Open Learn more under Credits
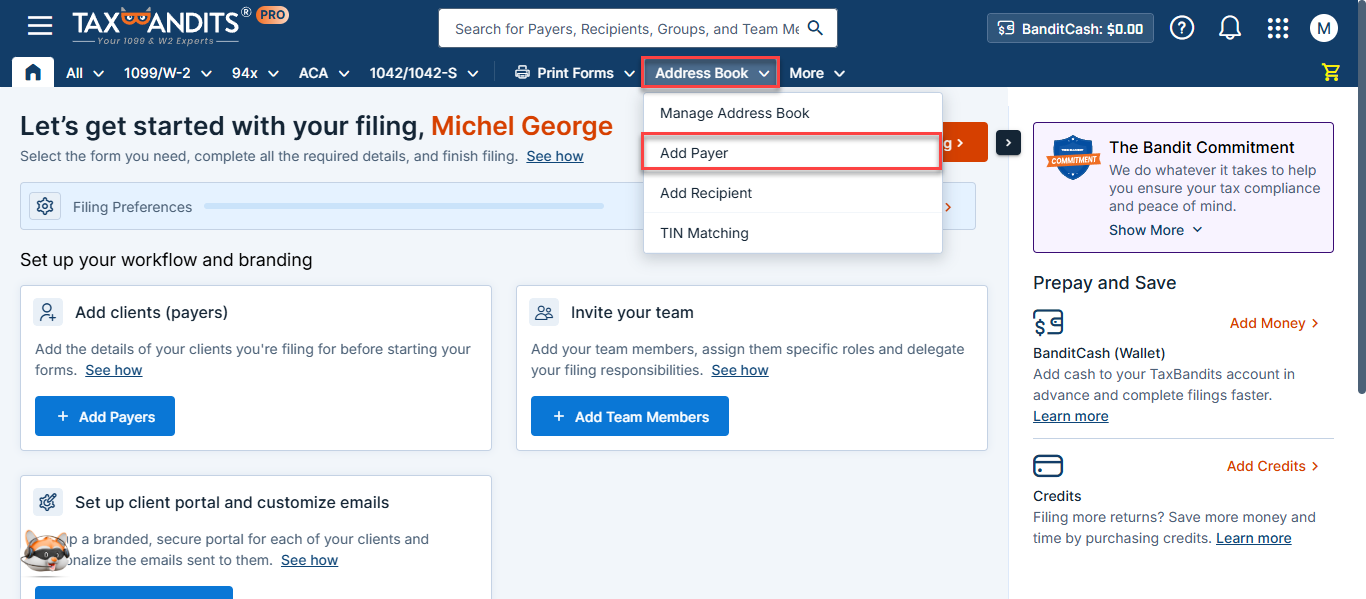 1254,538
